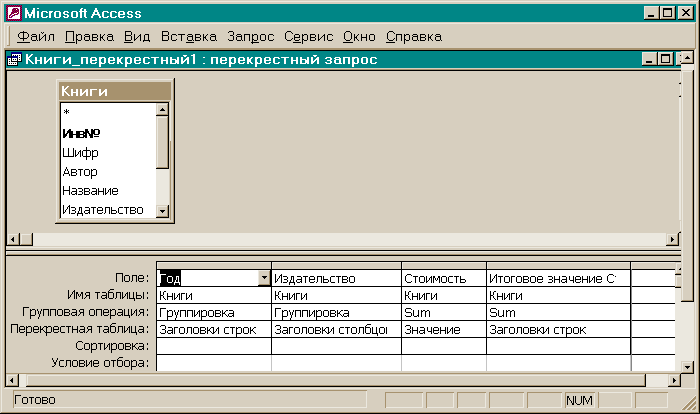Click the Значение crosstab cell

point(444,330)
